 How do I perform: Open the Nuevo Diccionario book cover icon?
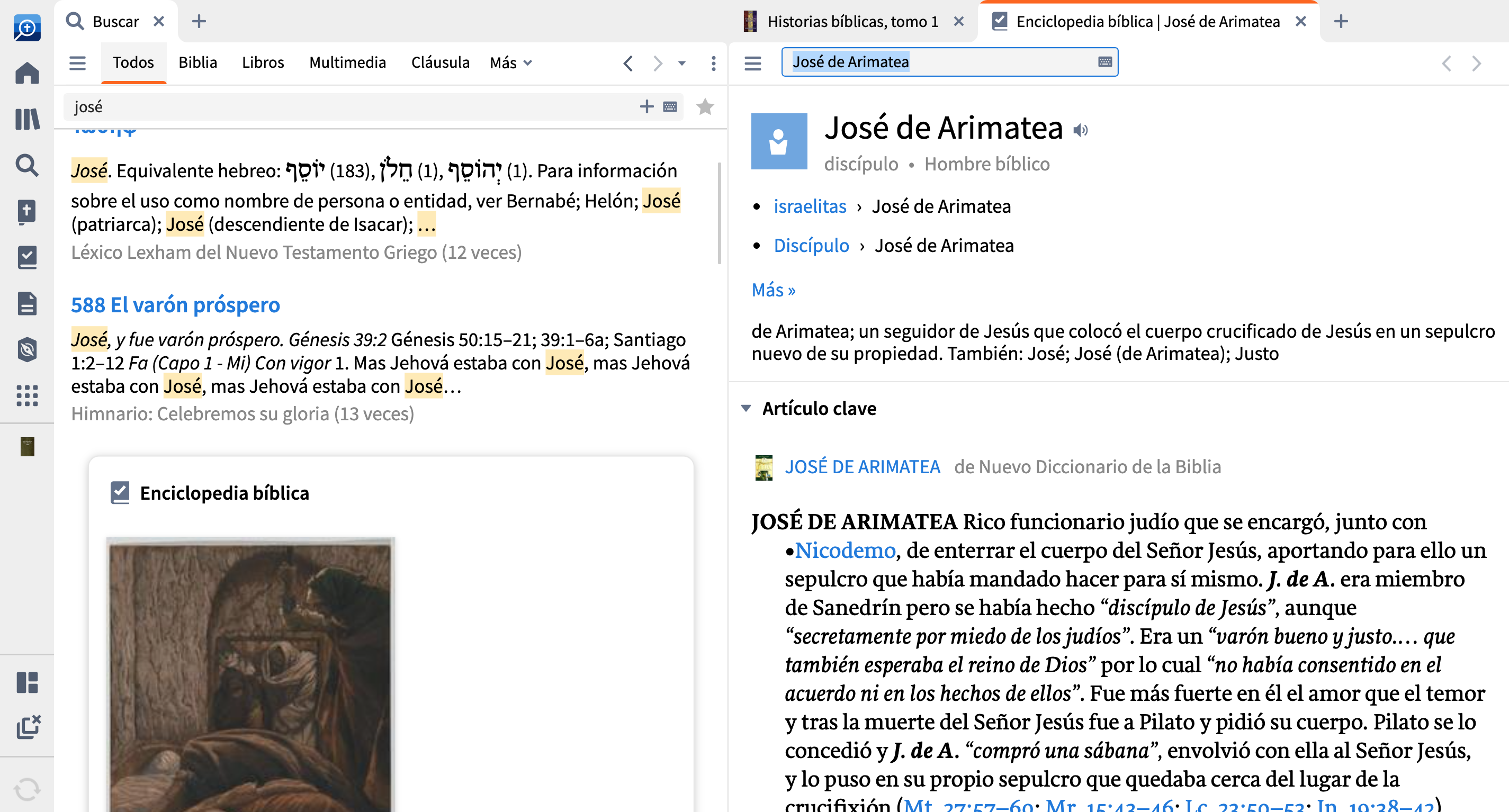764,468
